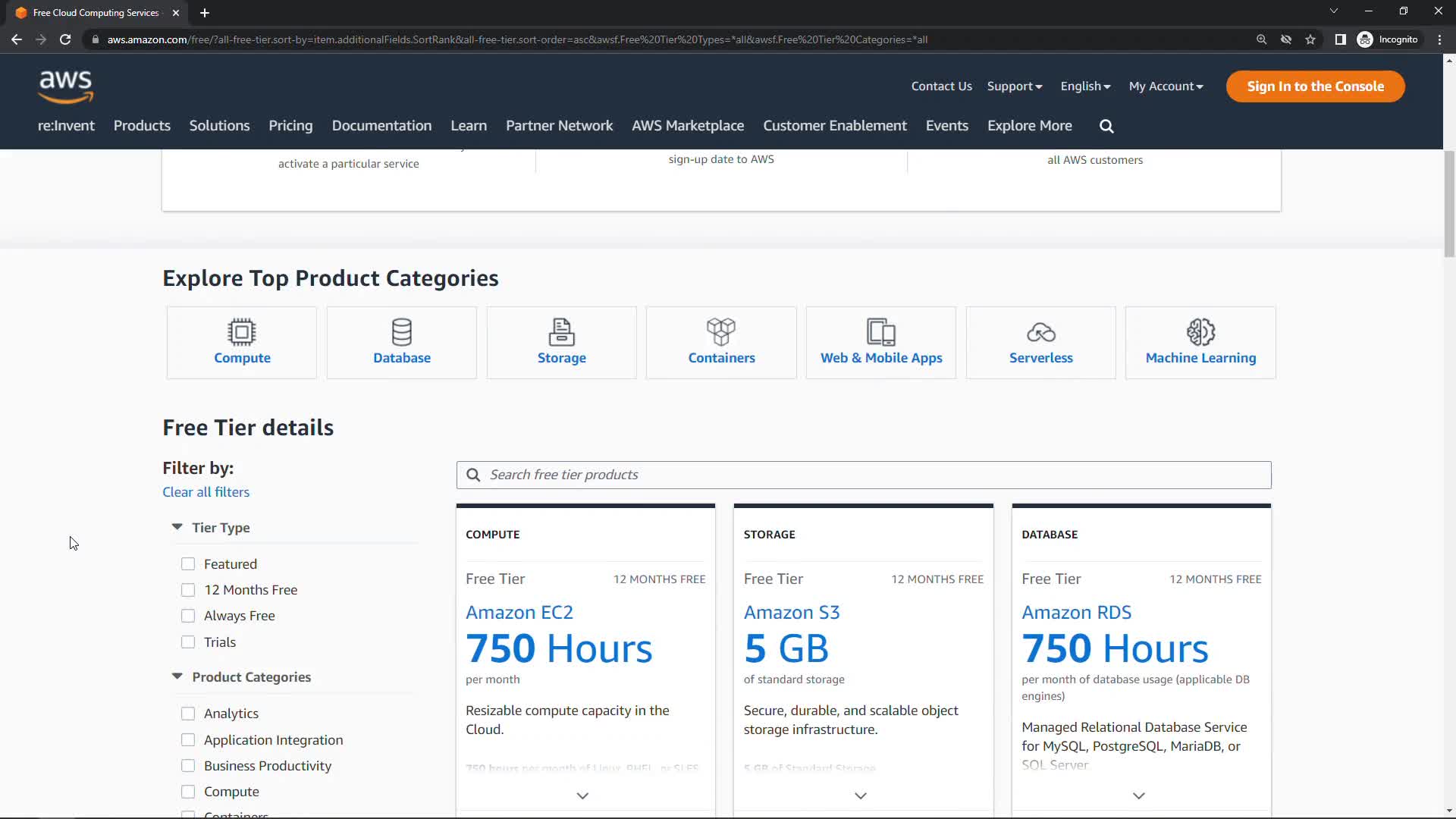Check the Always Free filter
The image size is (1456, 819).
188,616
